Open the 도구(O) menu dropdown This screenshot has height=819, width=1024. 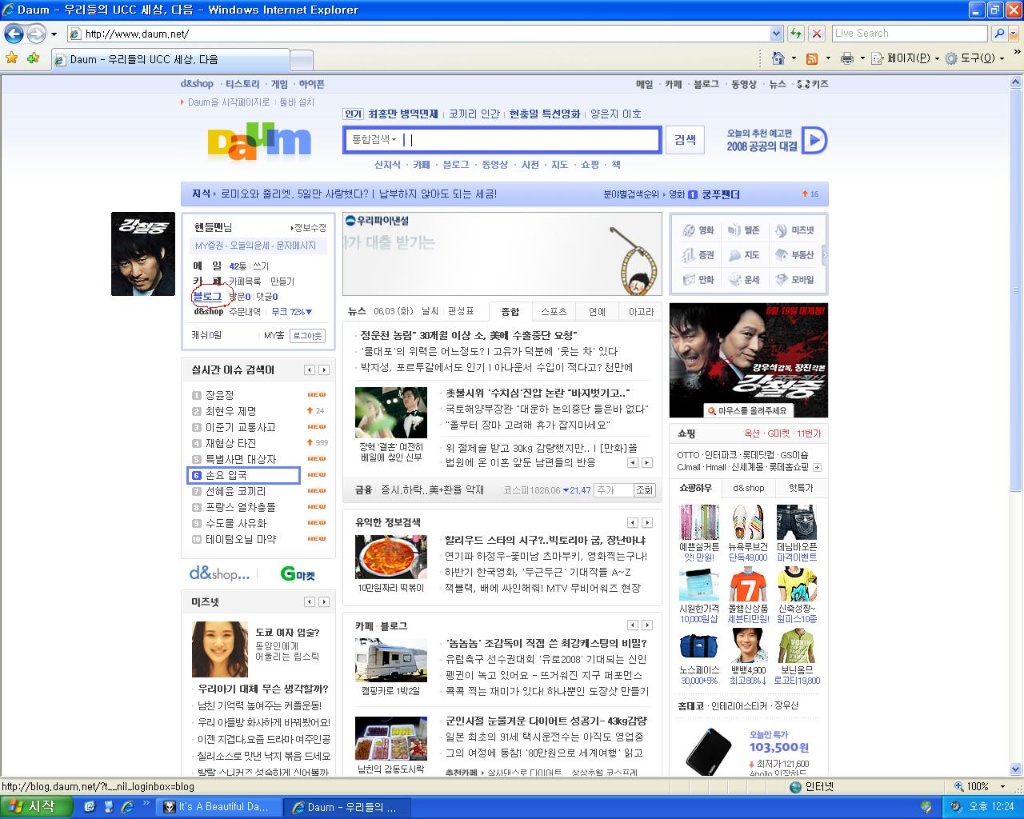pos(974,59)
